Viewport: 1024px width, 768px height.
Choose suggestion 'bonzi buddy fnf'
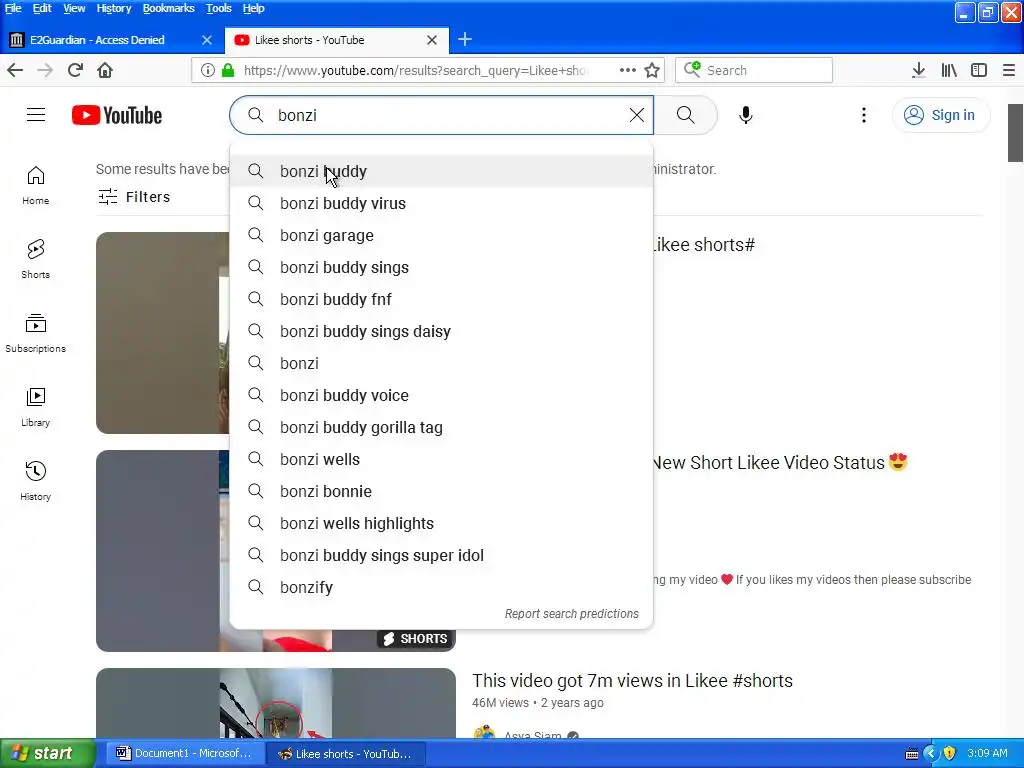point(441,299)
